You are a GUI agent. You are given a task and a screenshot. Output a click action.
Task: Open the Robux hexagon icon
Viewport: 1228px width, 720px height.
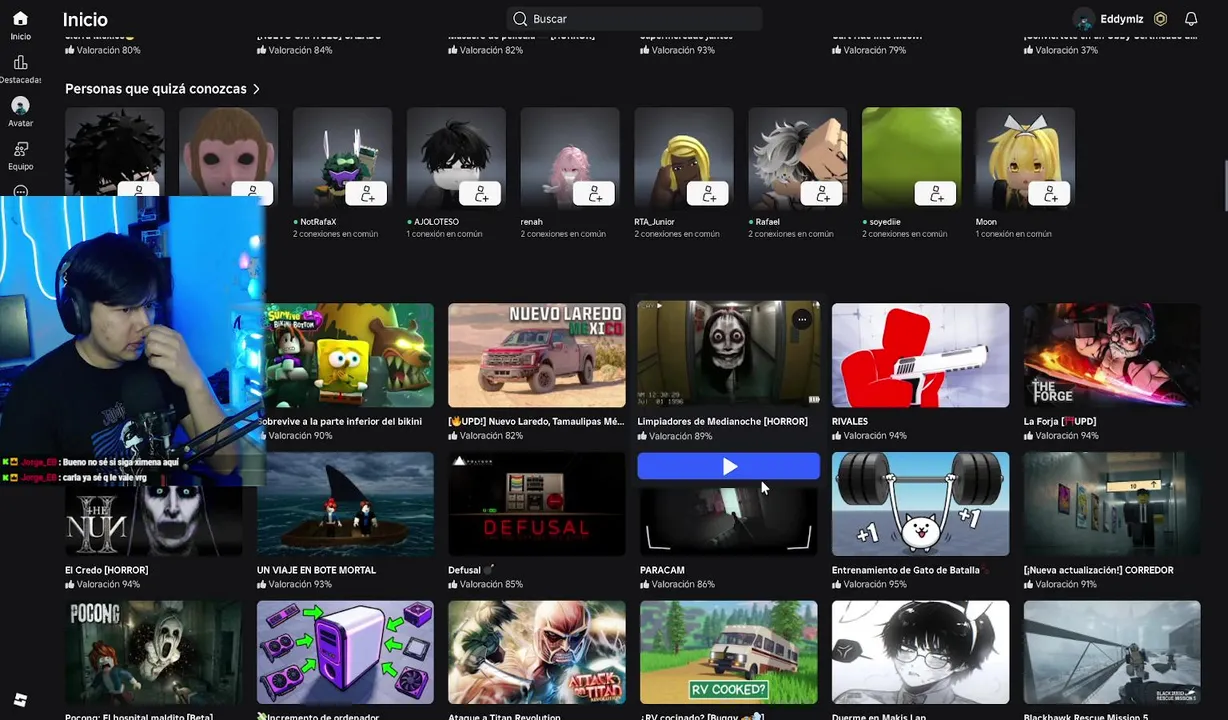tap(1160, 19)
